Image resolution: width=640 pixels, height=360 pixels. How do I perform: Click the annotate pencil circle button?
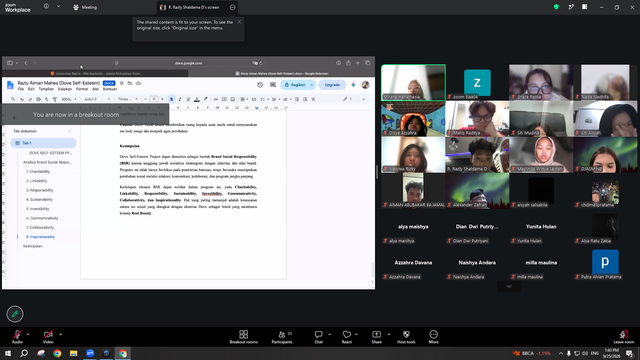click(15, 314)
